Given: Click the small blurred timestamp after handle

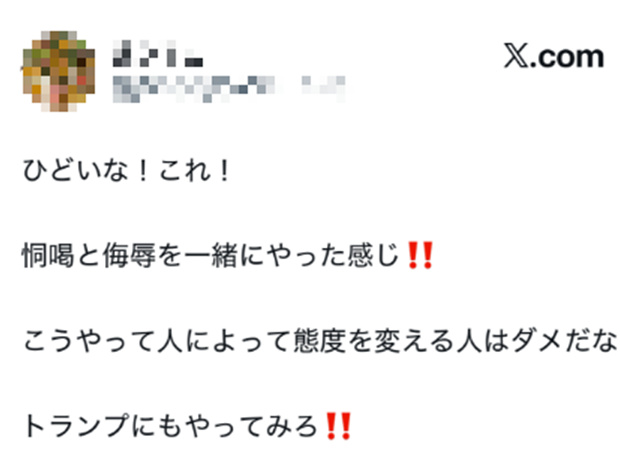Looking at the screenshot, I should 323,89.
